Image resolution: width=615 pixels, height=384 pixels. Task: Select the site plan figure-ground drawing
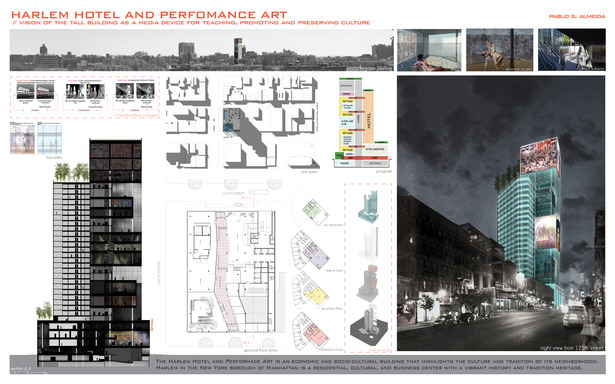[x=242, y=122]
